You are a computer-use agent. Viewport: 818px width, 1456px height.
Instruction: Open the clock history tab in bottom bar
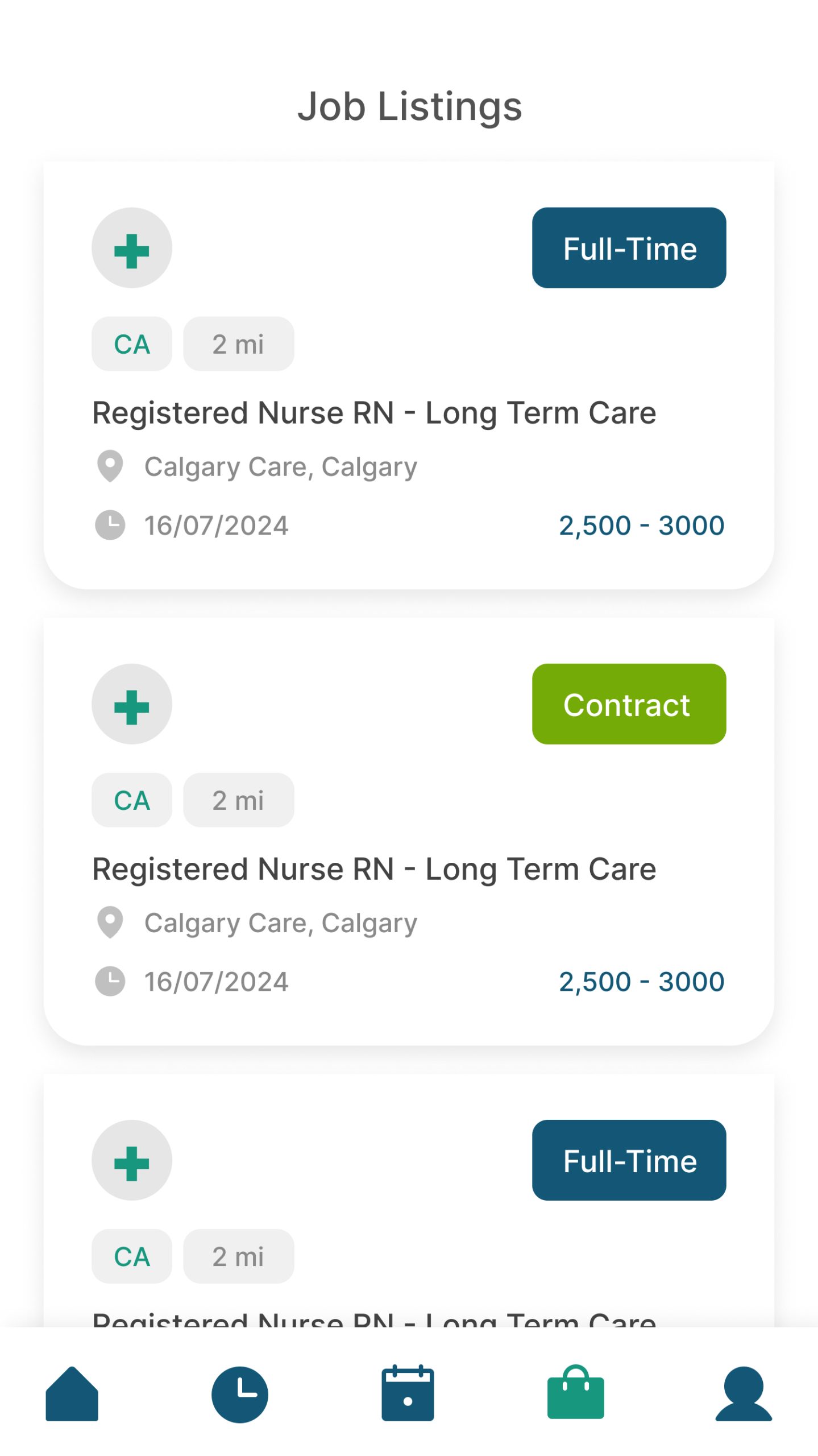pos(239,1394)
